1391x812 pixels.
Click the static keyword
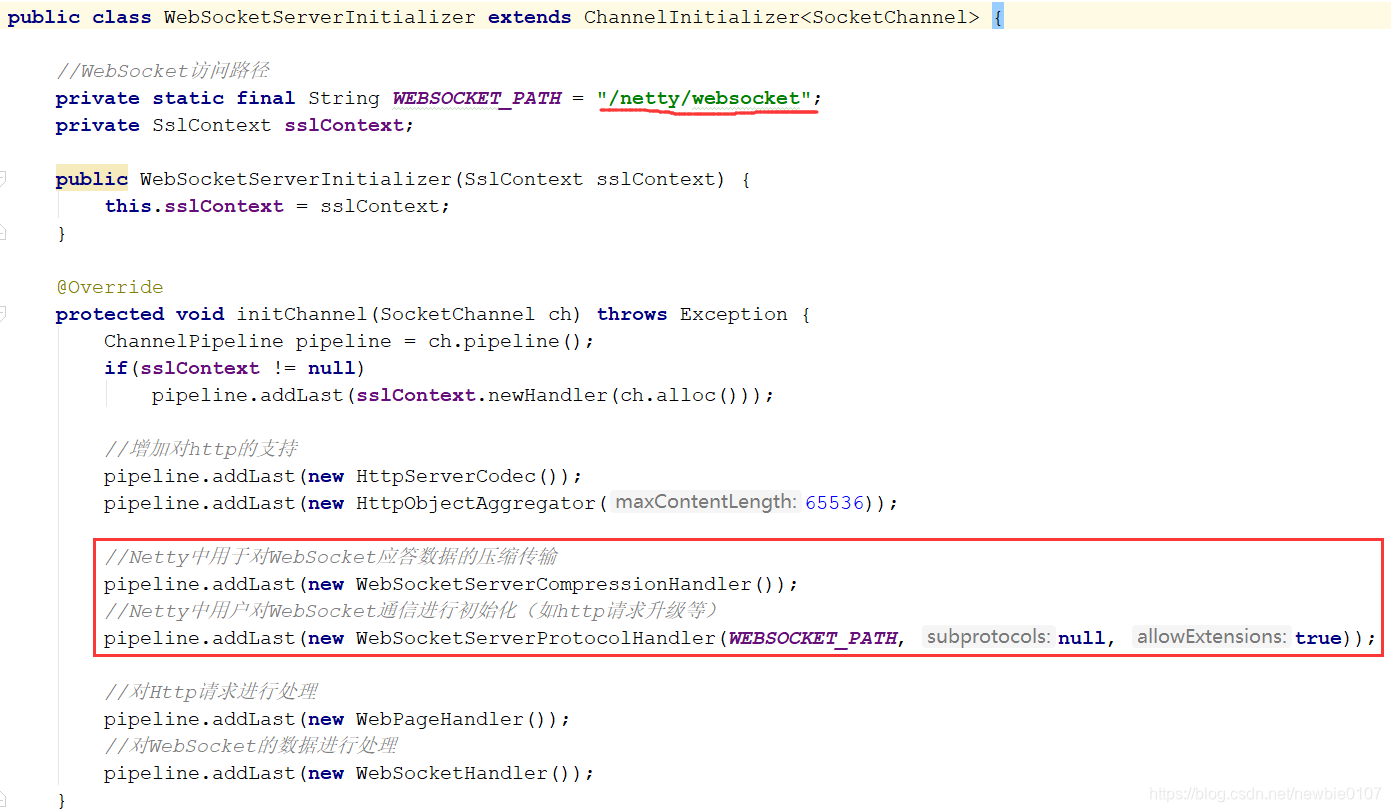pyautogui.click(x=188, y=98)
